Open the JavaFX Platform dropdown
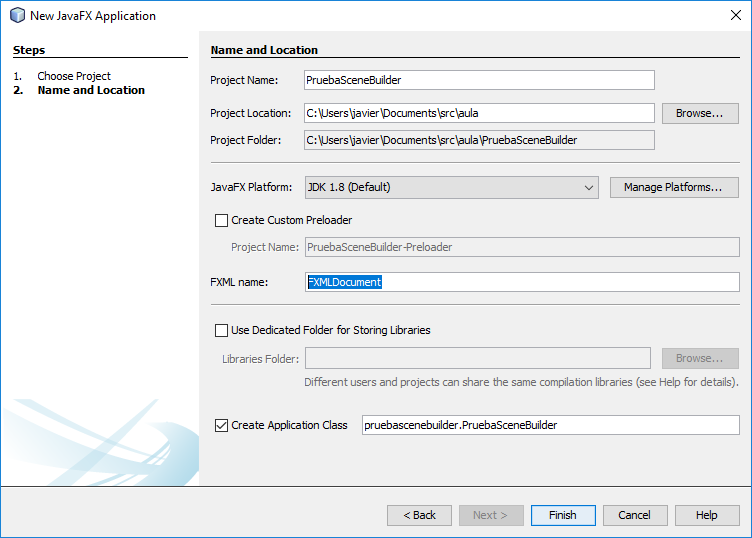This screenshot has height=538, width=752. click(451, 187)
